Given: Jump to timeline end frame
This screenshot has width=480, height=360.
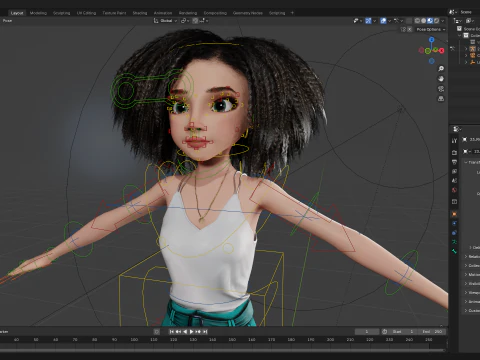Looking at the screenshot, I should [205, 332].
